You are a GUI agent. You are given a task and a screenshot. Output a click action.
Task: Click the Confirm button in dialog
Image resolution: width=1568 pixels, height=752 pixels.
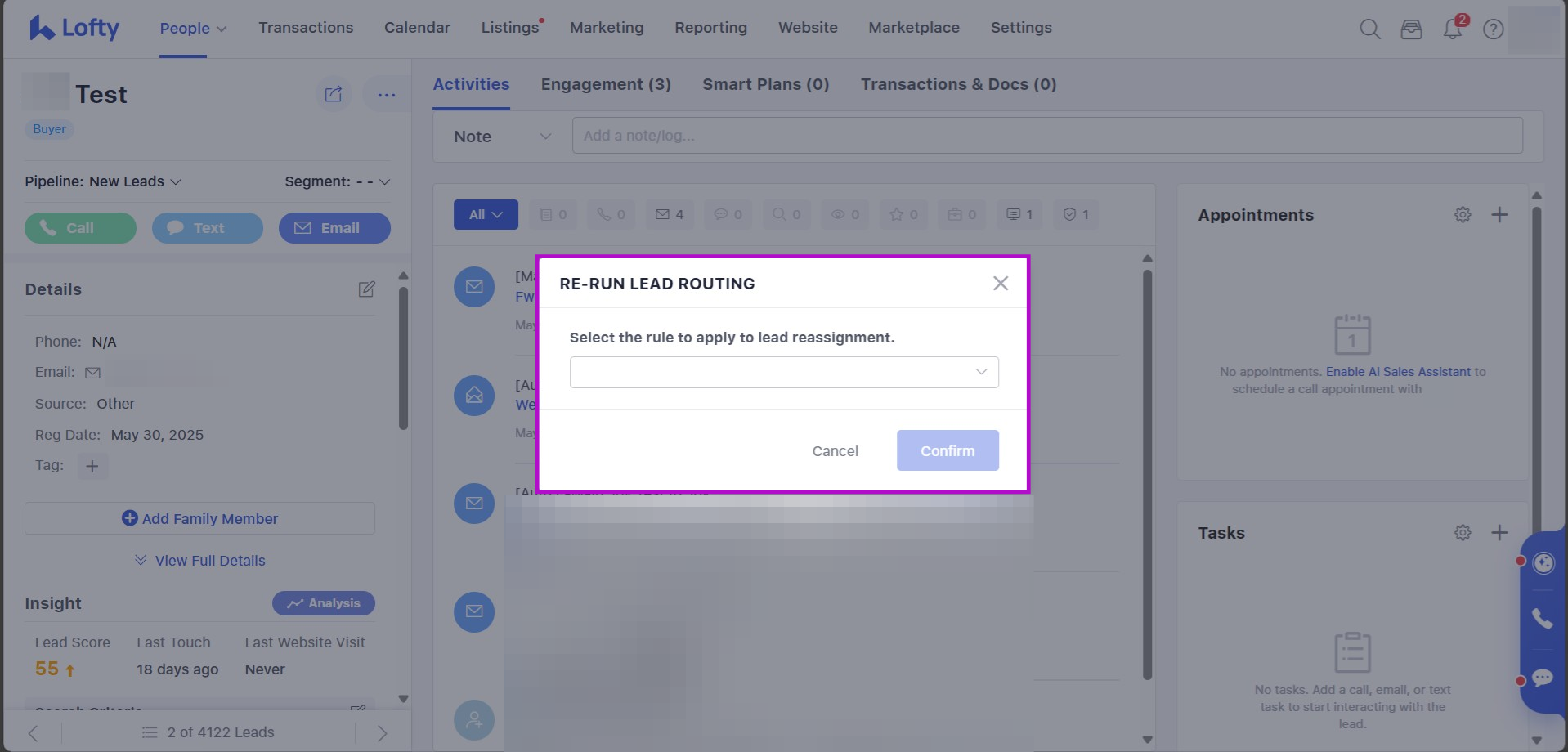(947, 450)
